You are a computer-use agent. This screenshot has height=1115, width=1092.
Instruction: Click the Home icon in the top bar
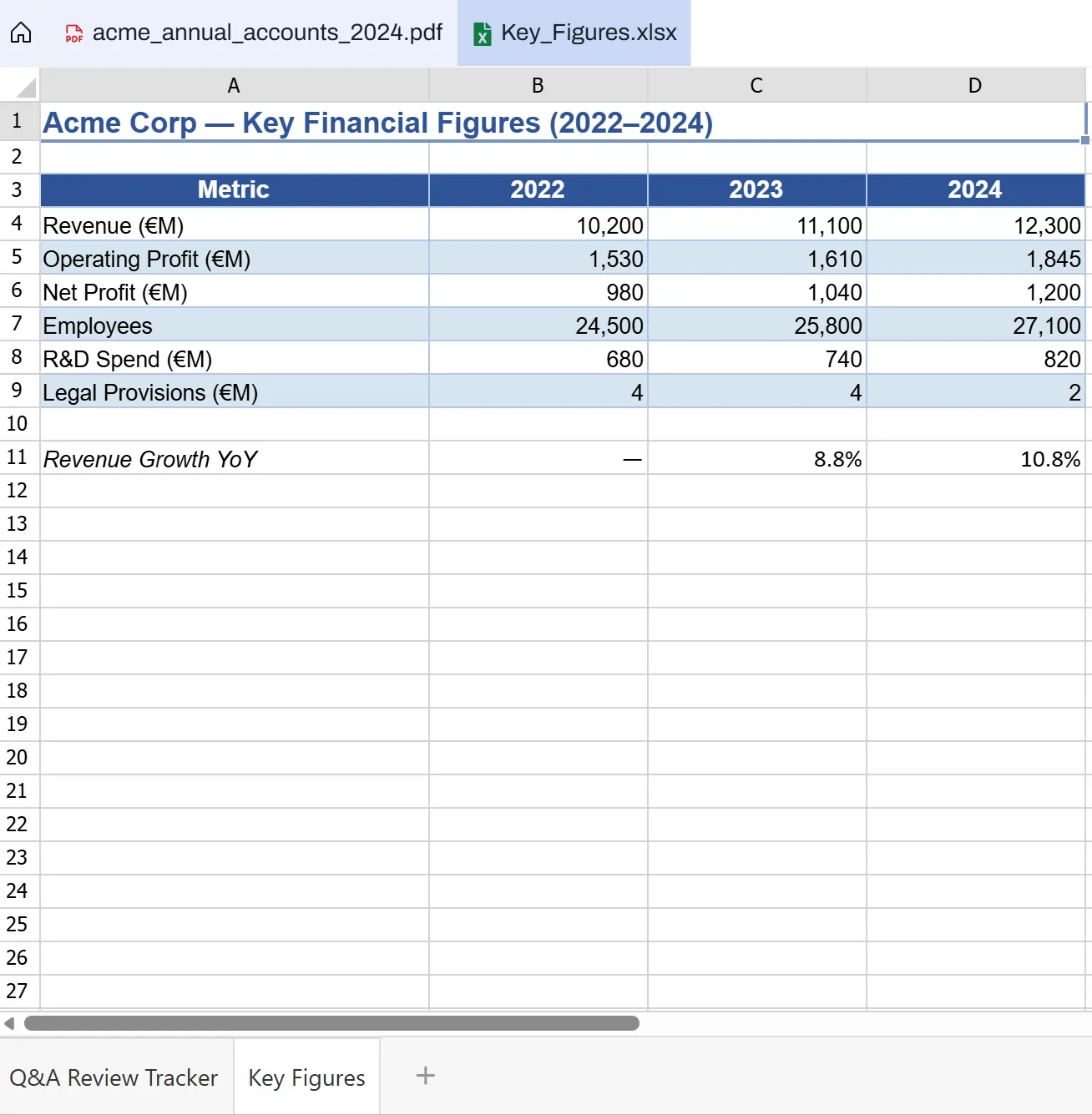(21, 33)
